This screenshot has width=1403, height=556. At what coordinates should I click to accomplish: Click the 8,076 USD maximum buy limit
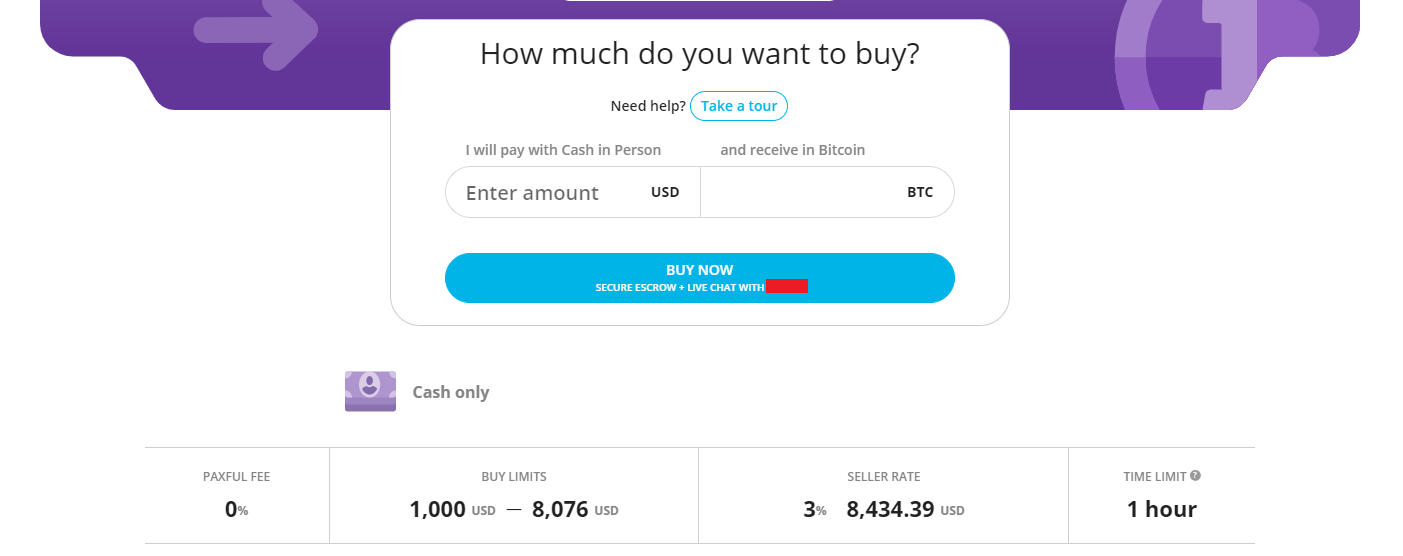pos(574,509)
